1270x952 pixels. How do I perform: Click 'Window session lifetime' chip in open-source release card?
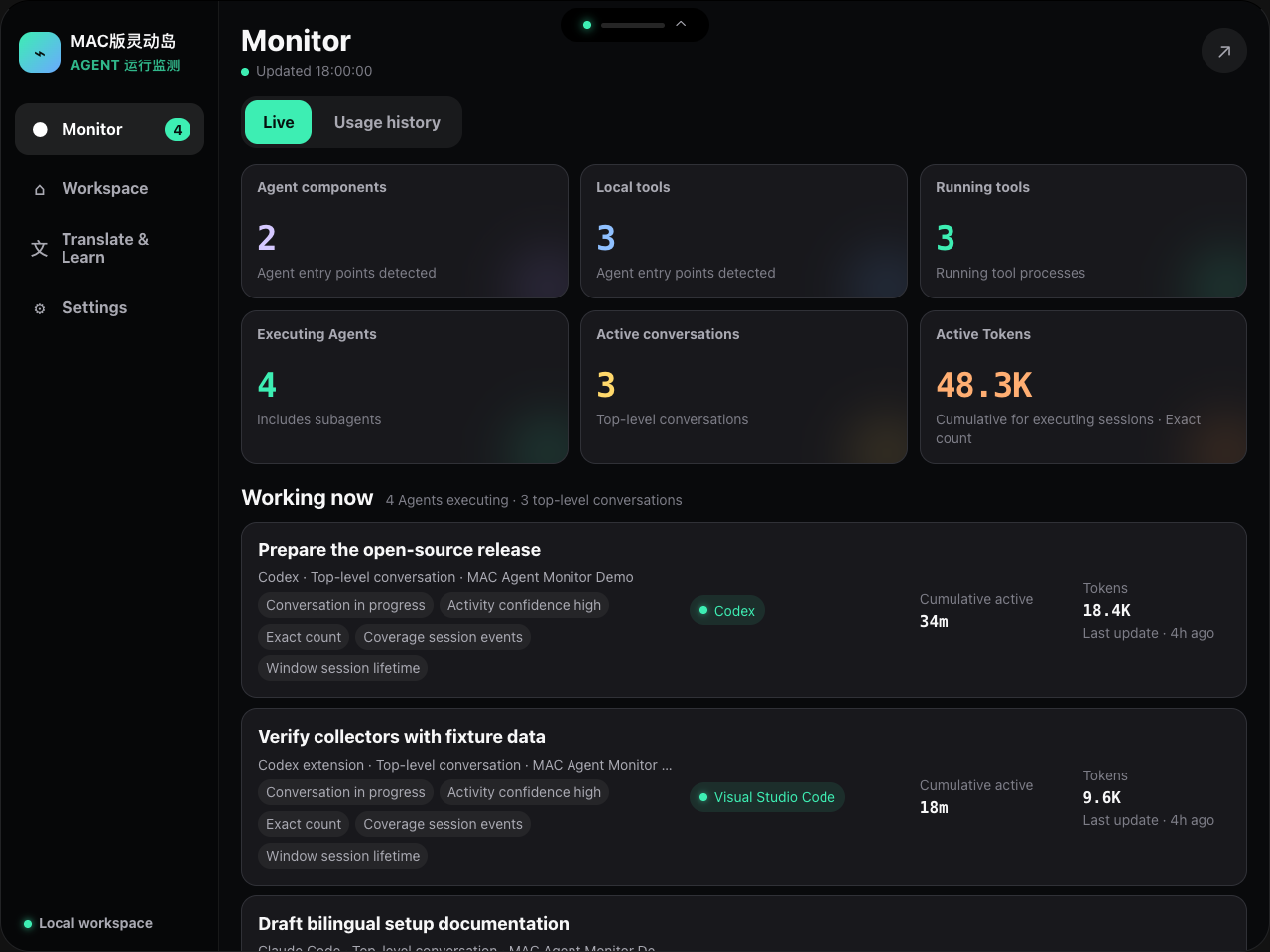coord(342,668)
